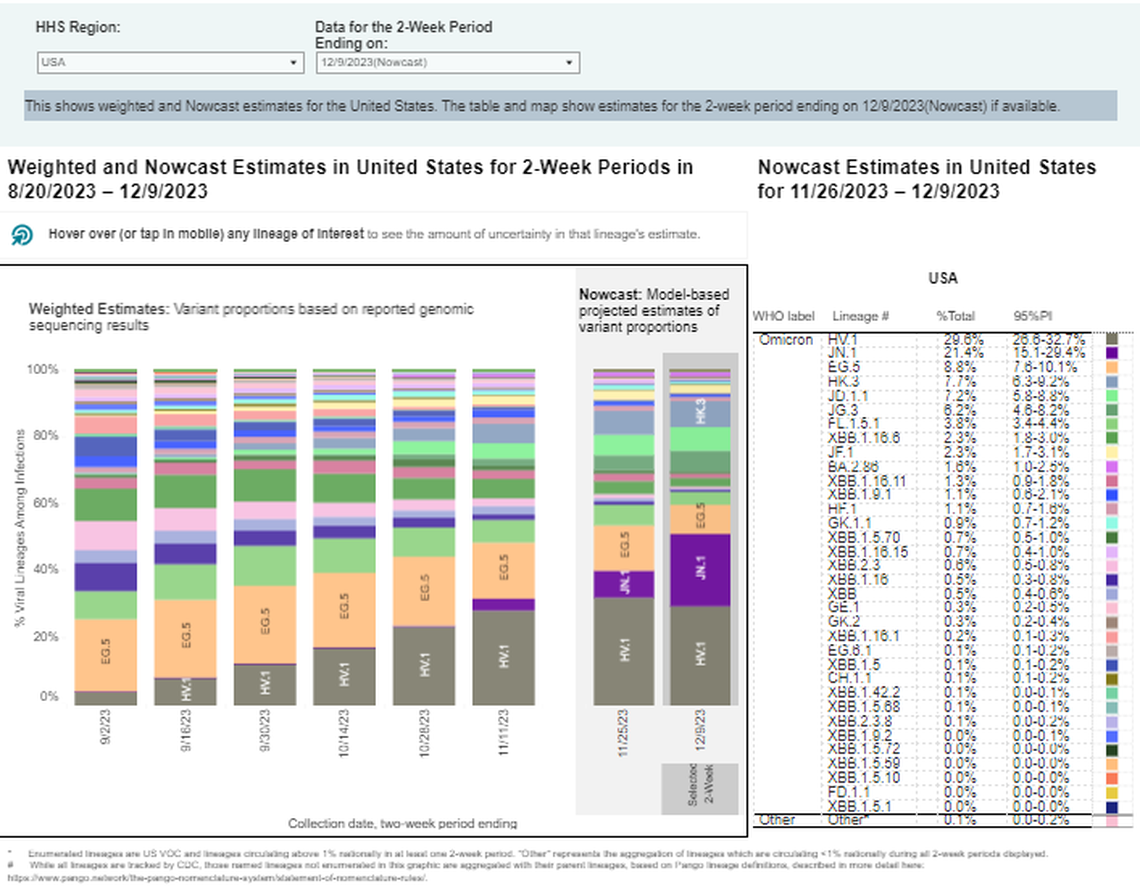The width and height of the screenshot is (1140, 894).
Task: Select the USA heading above the table
Action: pyautogui.click(x=942, y=278)
